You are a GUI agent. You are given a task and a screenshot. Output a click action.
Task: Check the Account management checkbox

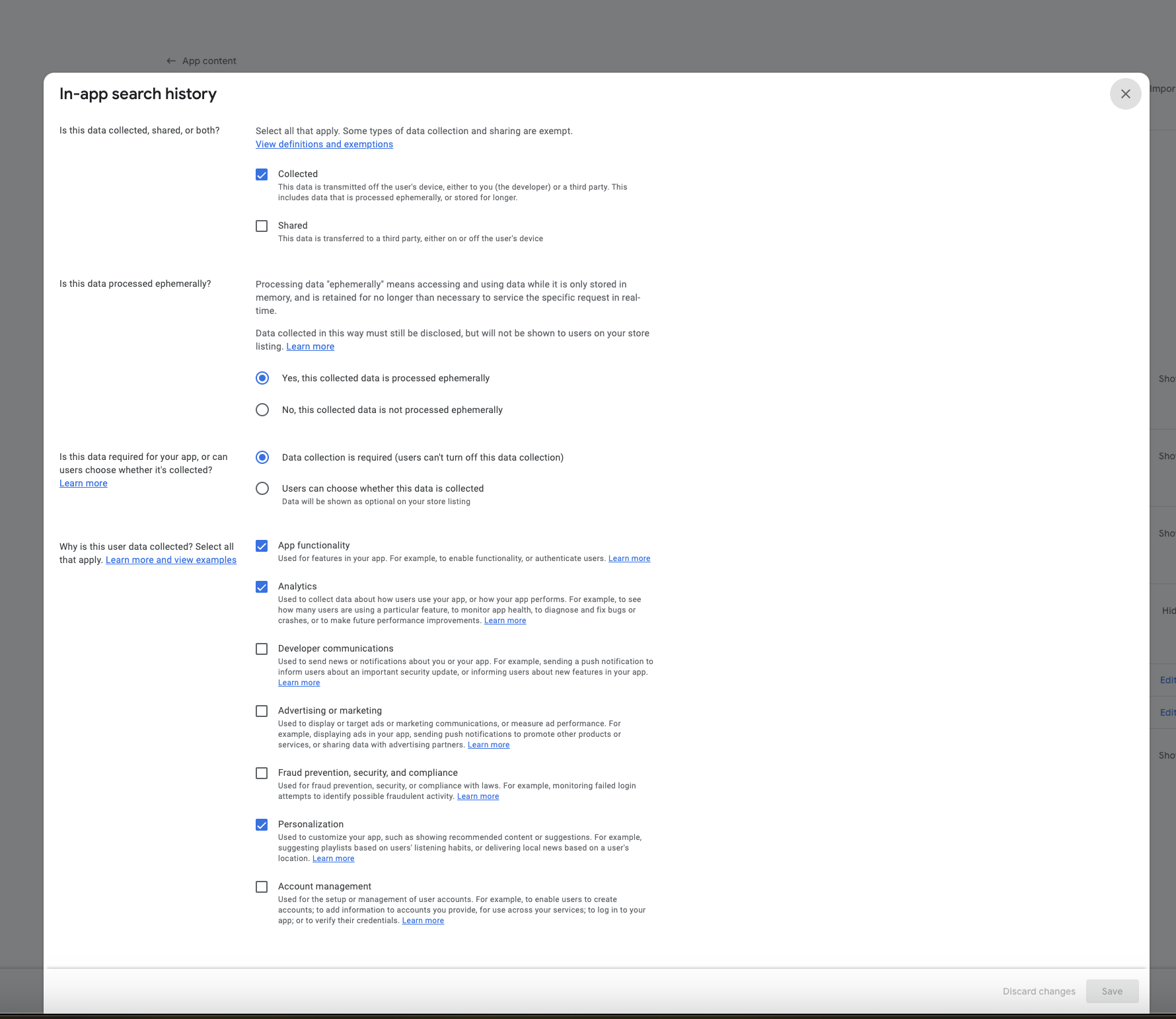[x=262, y=886]
